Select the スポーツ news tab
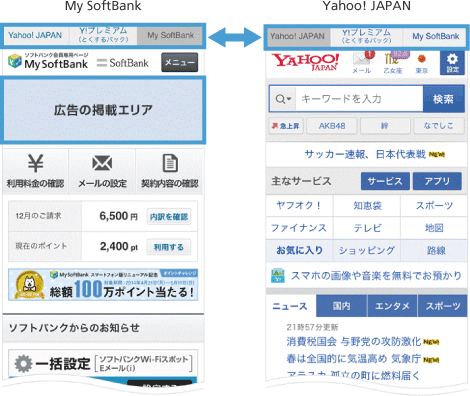 click(442, 306)
